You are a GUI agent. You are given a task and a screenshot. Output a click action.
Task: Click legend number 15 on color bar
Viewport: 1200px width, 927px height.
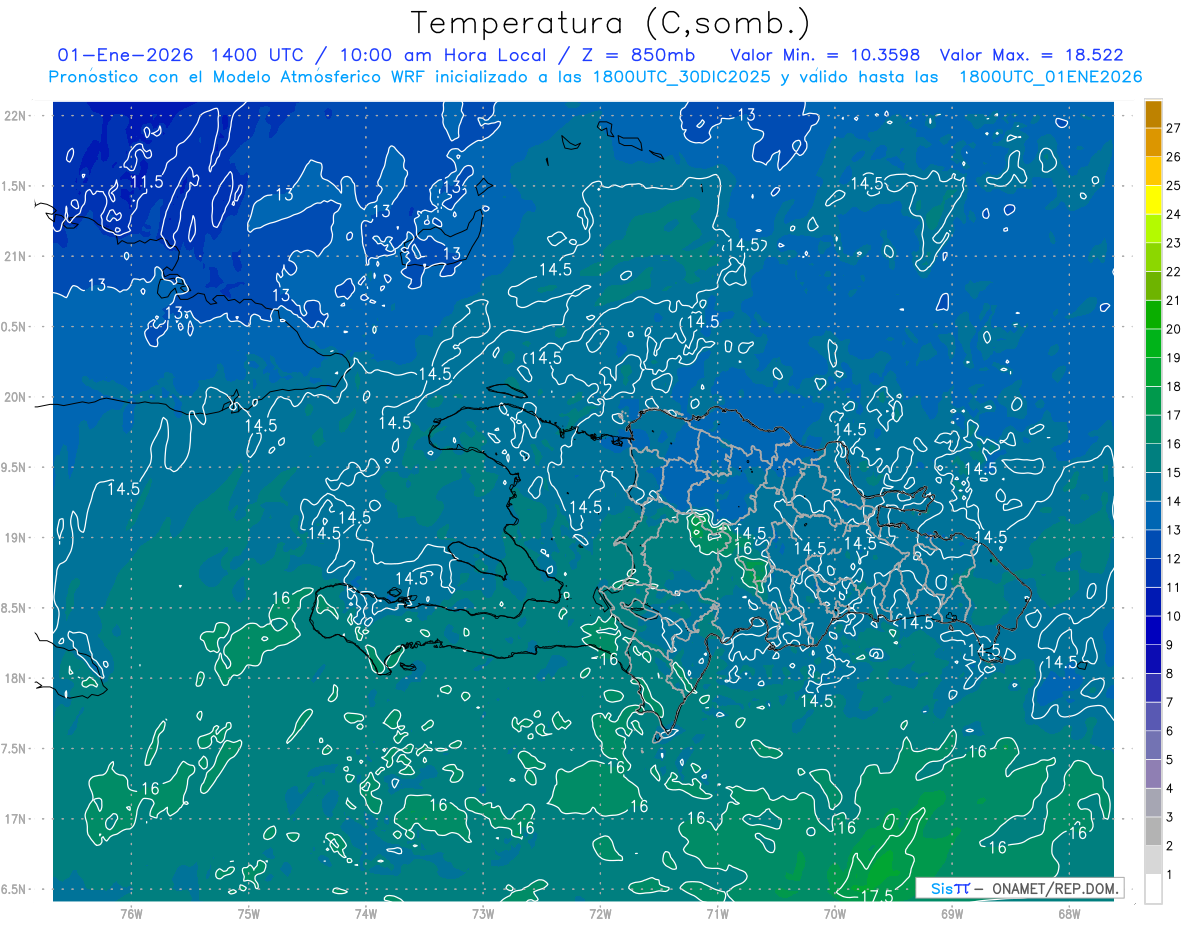pyautogui.click(x=1173, y=473)
